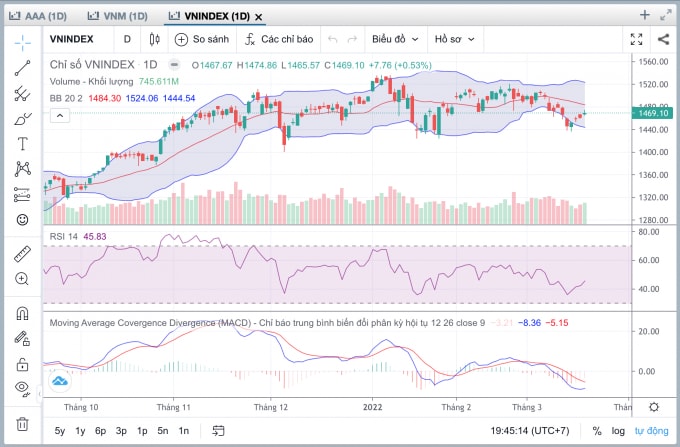Open Các chỉ báo indicators

(x=278, y=39)
